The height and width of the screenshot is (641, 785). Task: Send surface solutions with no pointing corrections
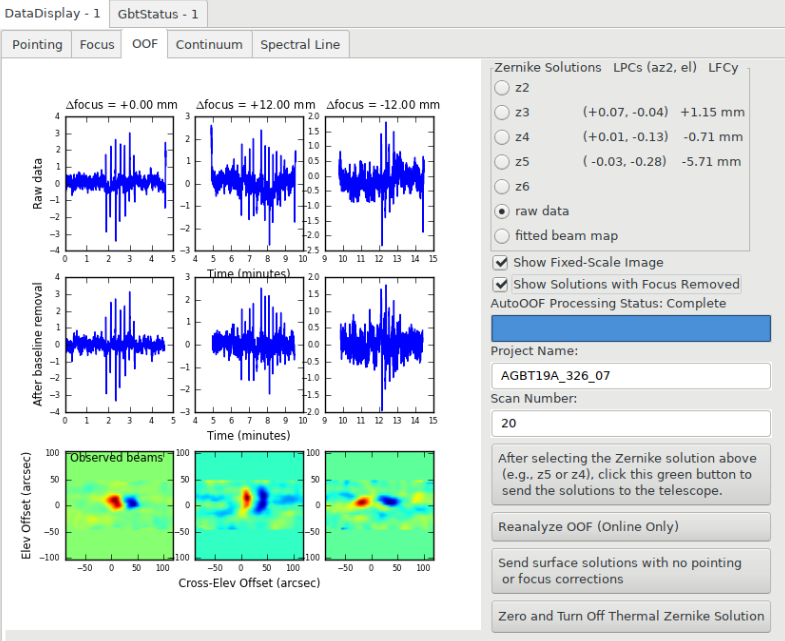point(631,570)
